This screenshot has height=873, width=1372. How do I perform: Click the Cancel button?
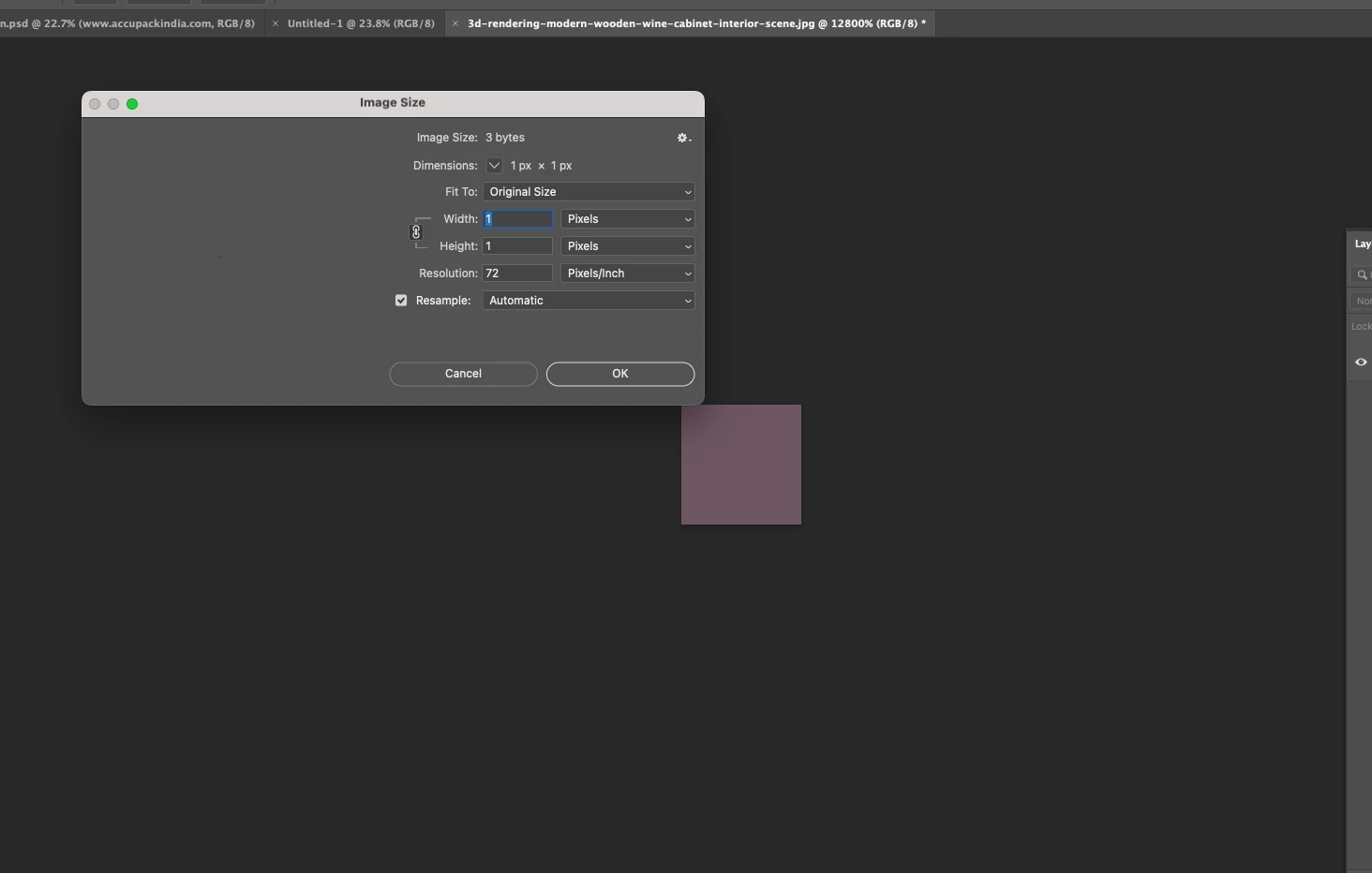pyautogui.click(x=463, y=374)
